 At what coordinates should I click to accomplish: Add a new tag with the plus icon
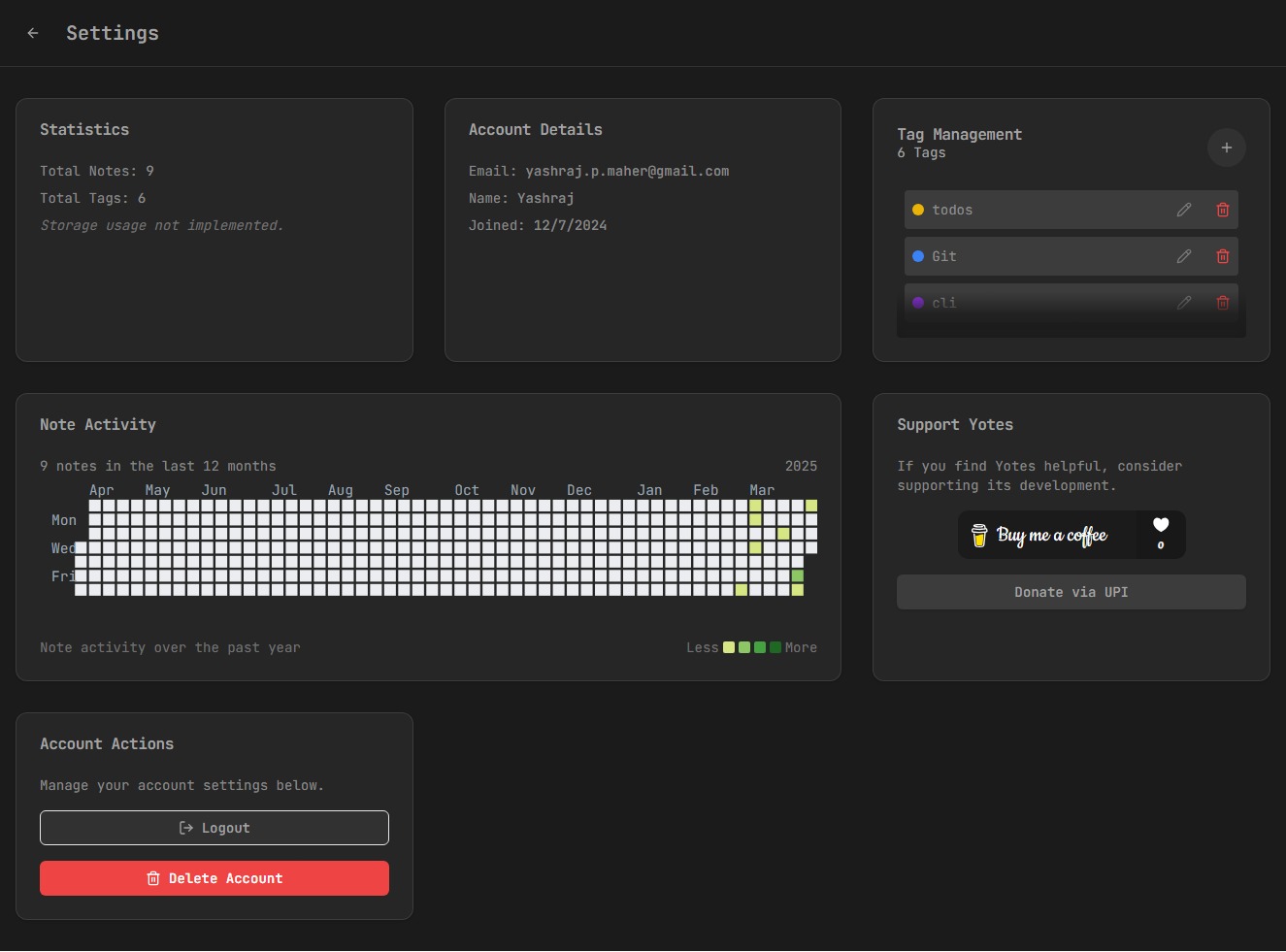[x=1227, y=148]
